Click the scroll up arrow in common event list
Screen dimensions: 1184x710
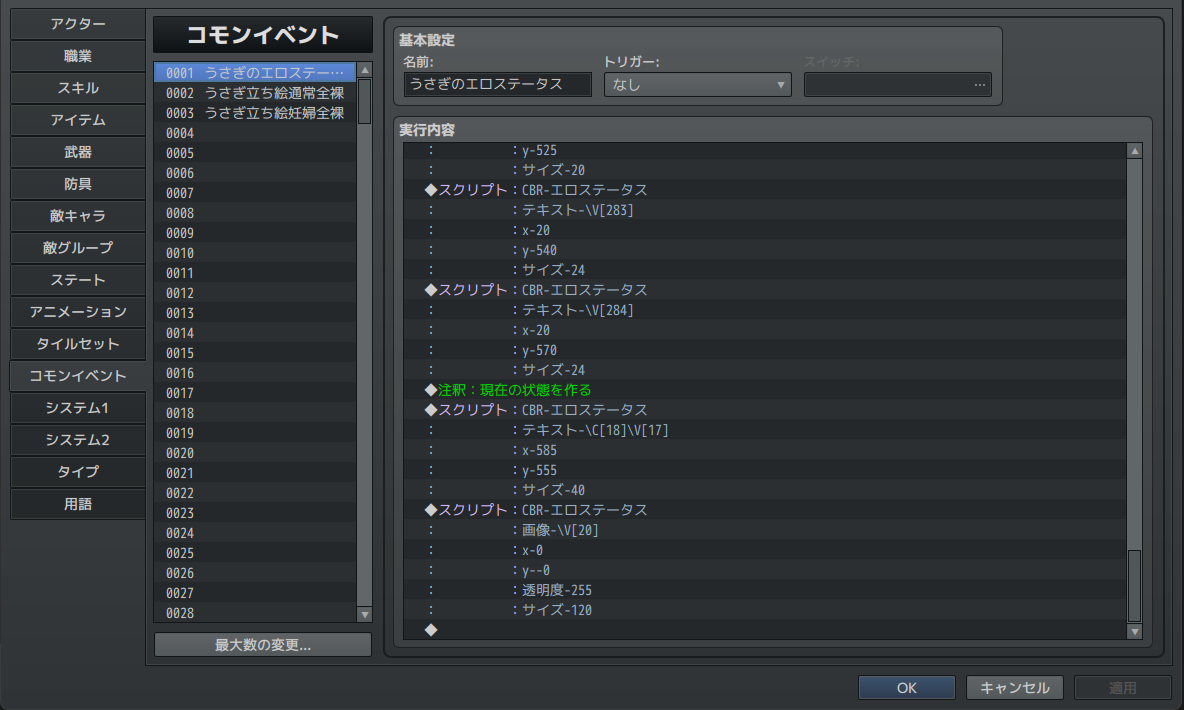(x=364, y=71)
